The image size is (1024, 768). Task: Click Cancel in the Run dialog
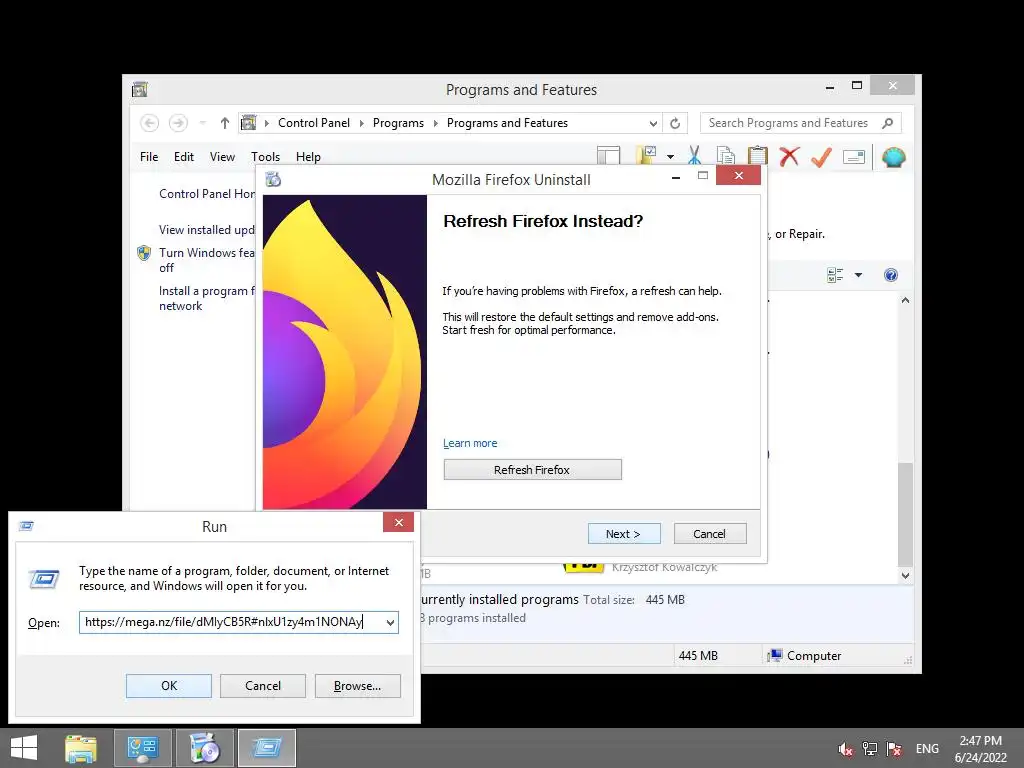click(x=263, y=686)
